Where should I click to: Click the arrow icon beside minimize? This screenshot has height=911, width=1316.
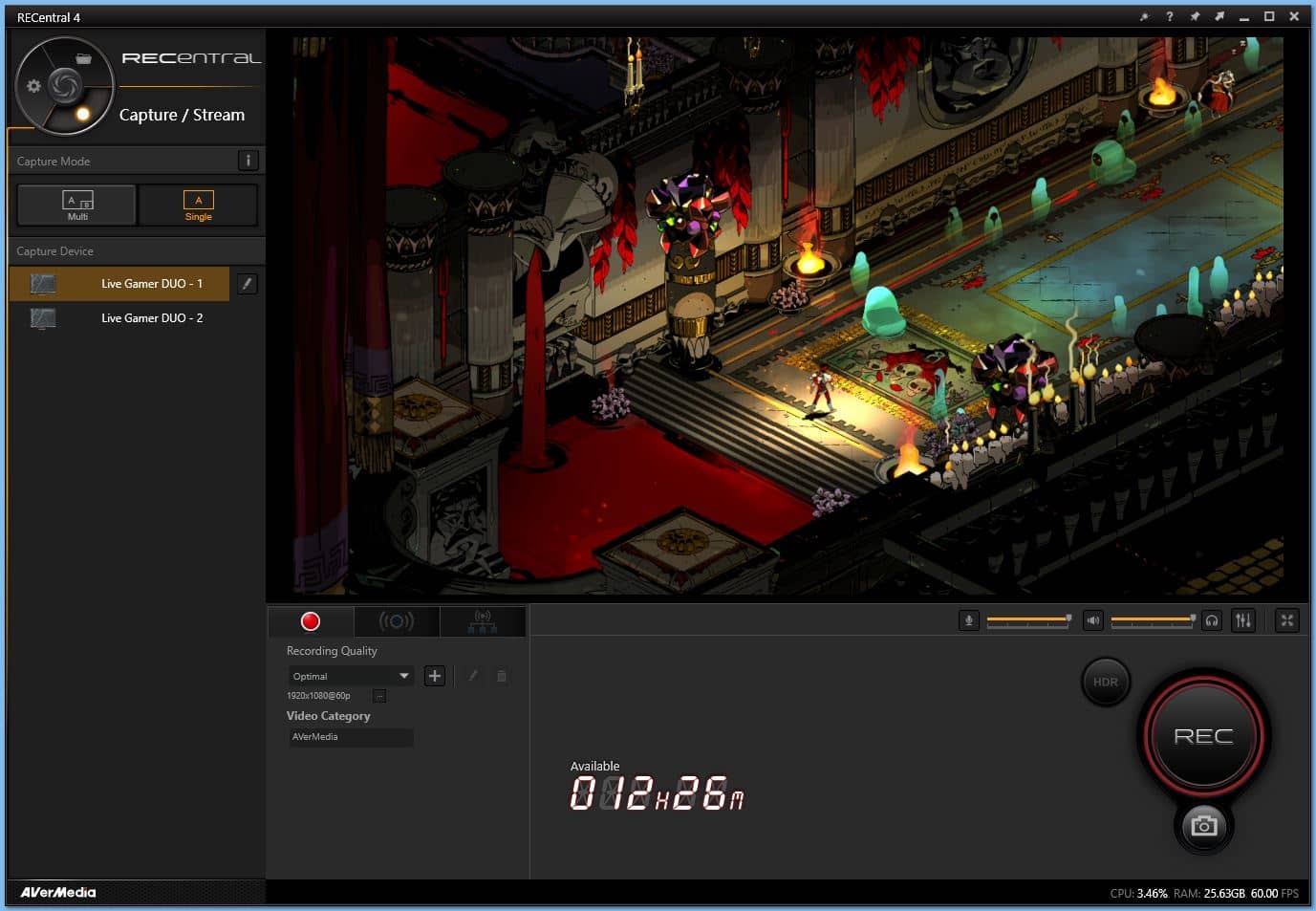[1219, 16]
